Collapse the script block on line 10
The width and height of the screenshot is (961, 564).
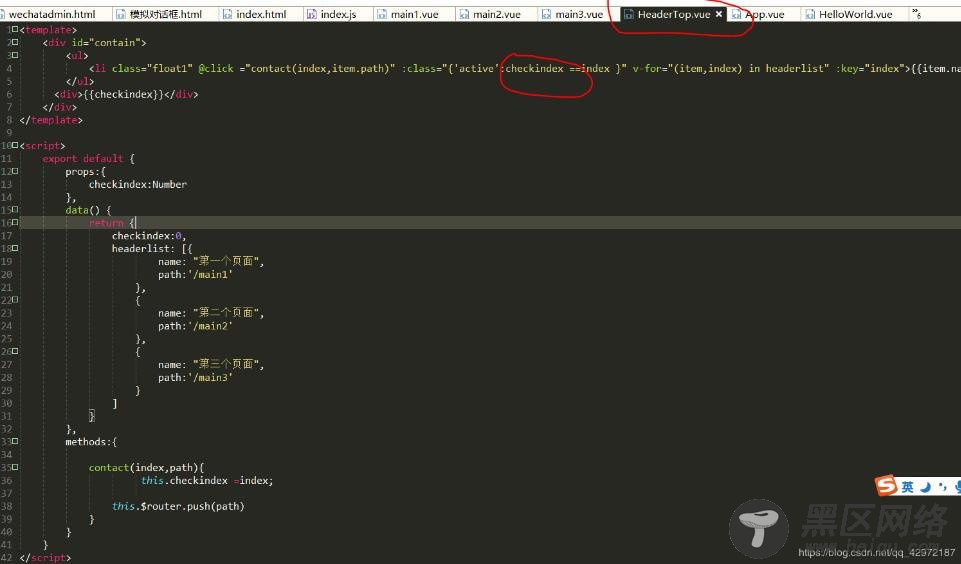click(x=15, y=145)
